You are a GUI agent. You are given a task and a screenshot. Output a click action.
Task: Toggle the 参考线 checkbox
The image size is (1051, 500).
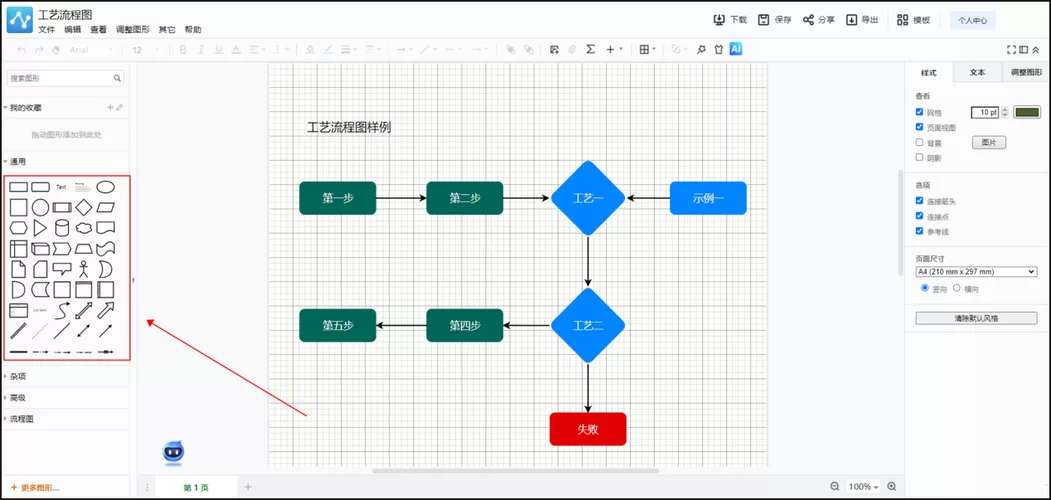point(920,231)
